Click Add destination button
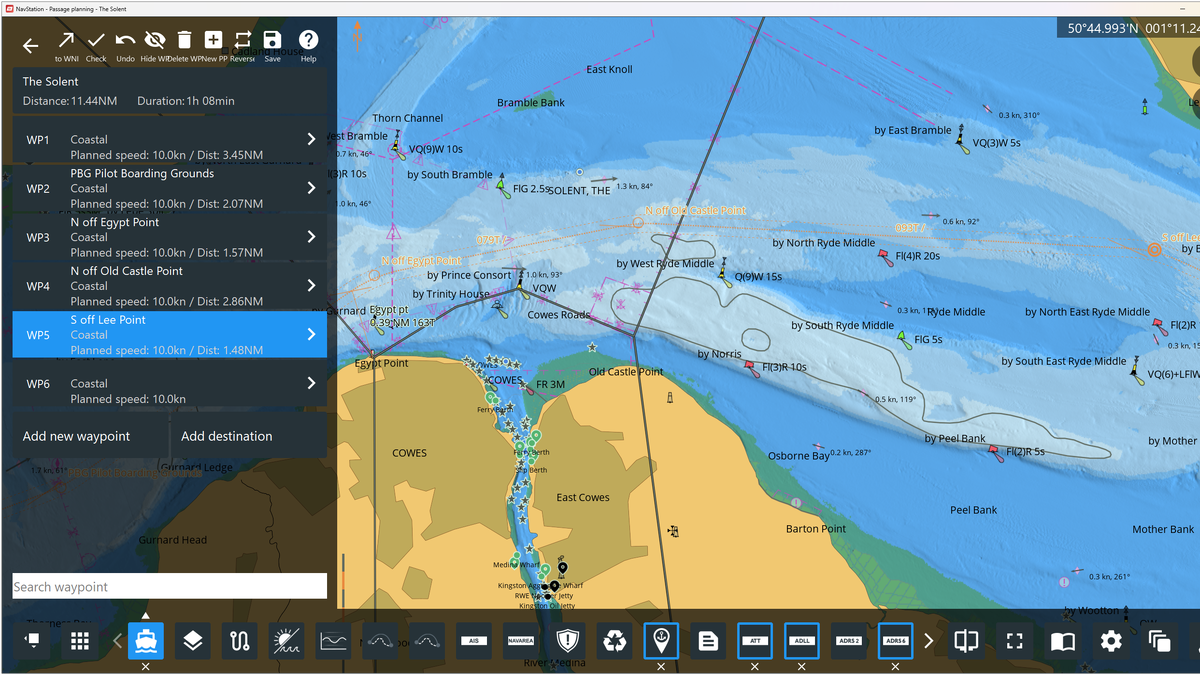The height and width of the screenshot is (675, 1200). coord(227,436)
